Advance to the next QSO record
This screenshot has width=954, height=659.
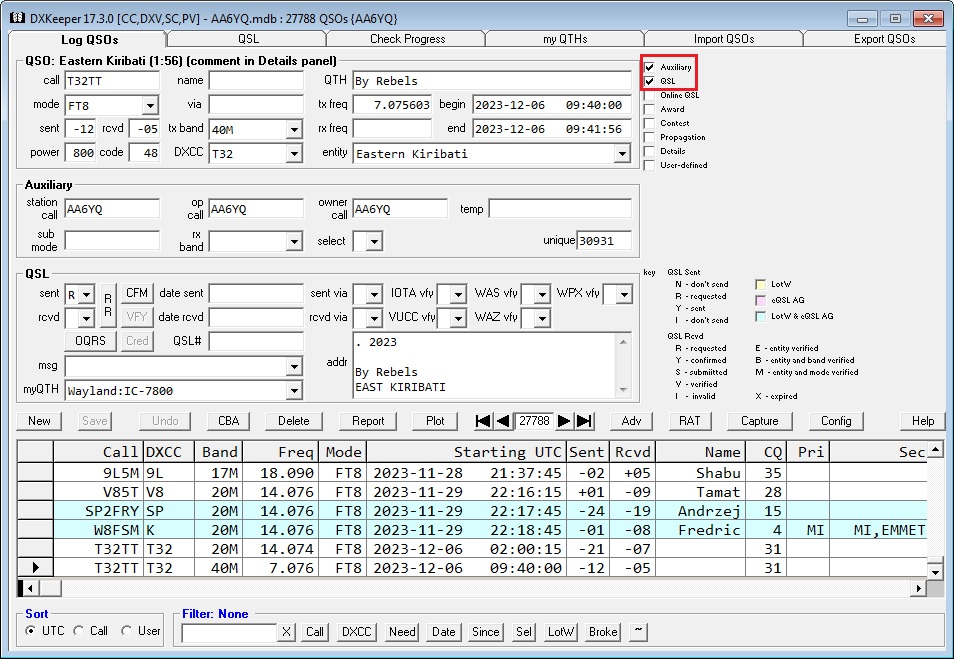tap(565, 421)
